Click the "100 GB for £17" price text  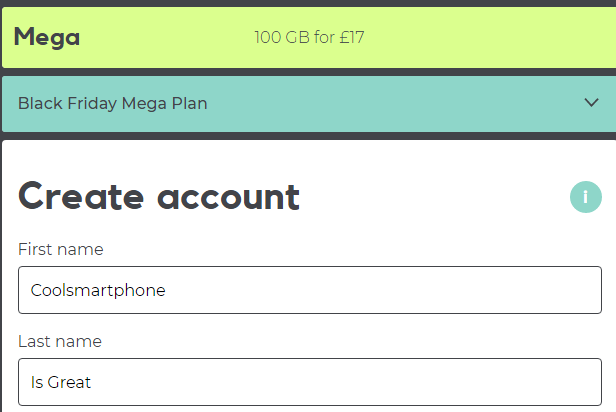tap(309, 38)
